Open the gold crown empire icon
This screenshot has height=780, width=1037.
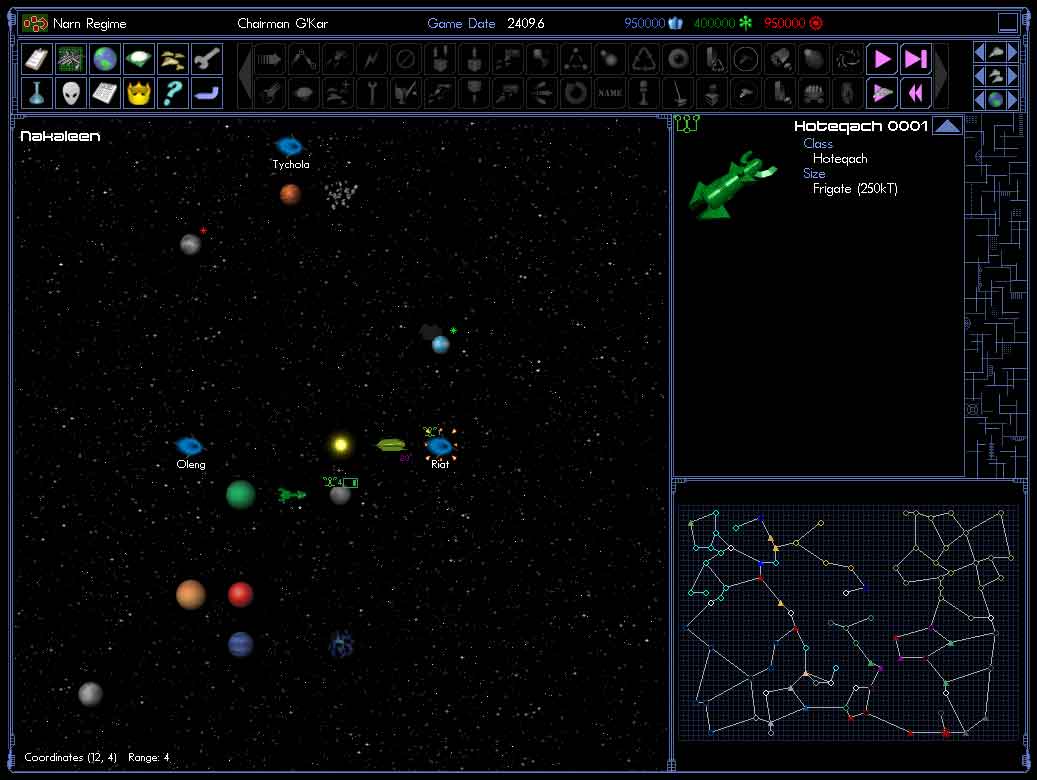139,93
